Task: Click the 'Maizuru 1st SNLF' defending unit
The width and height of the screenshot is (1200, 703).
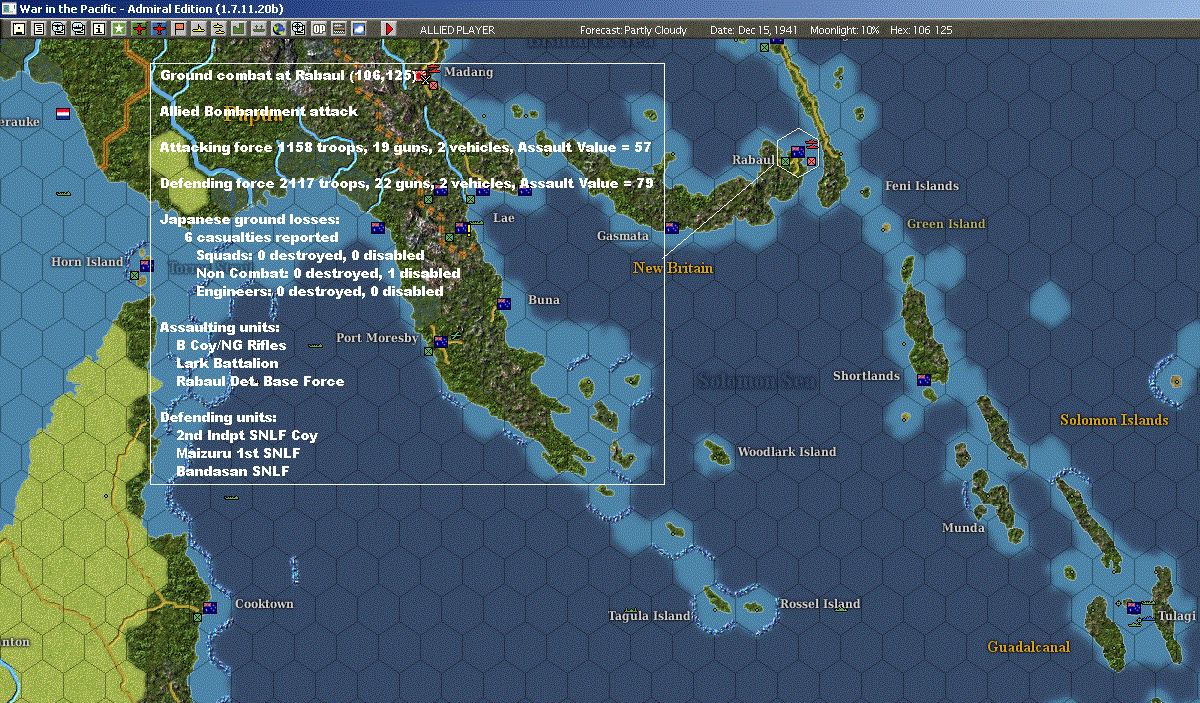Action: coord(238,453)
